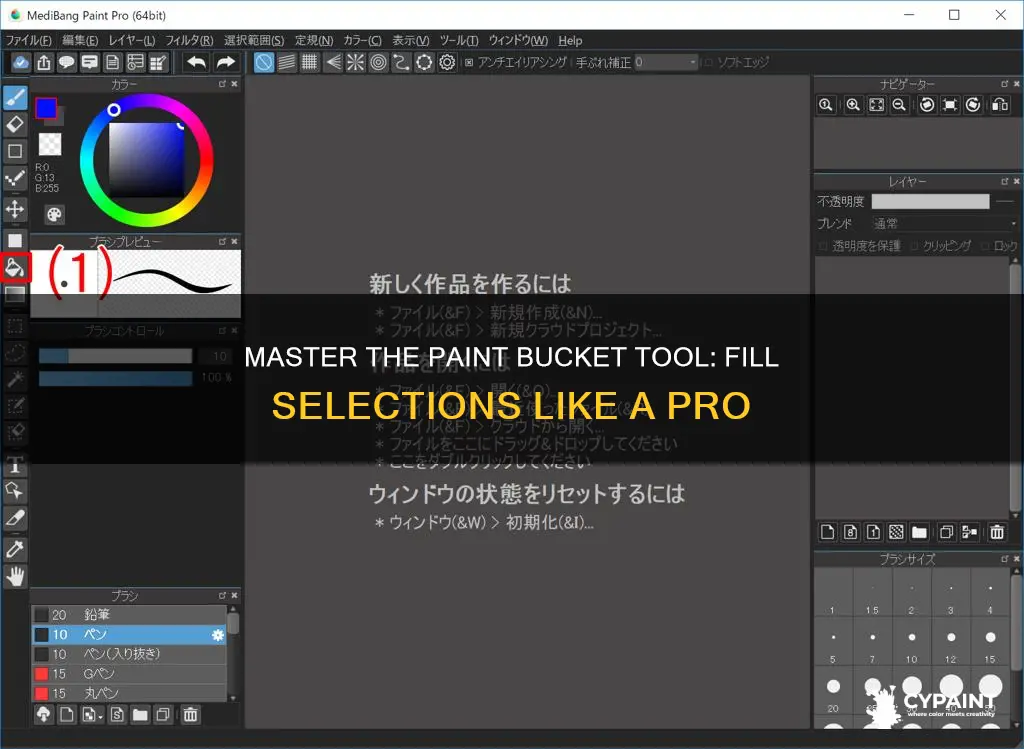Image resolution: width=1024 pixels, height=749 pixels.
Task: Click the brush size slider in ブラシコントロール
Action: coord(115,356)
